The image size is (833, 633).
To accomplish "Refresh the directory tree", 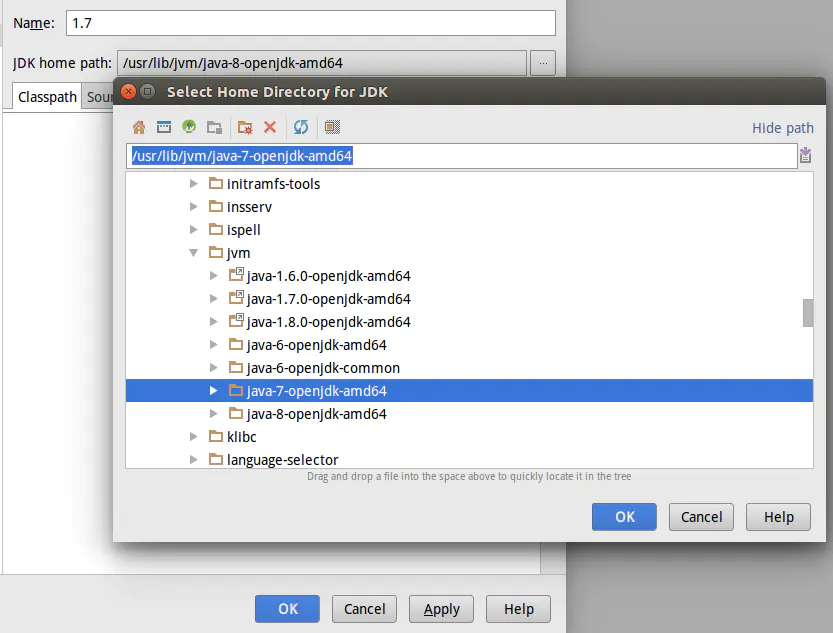I will click(x=301, y=127).
